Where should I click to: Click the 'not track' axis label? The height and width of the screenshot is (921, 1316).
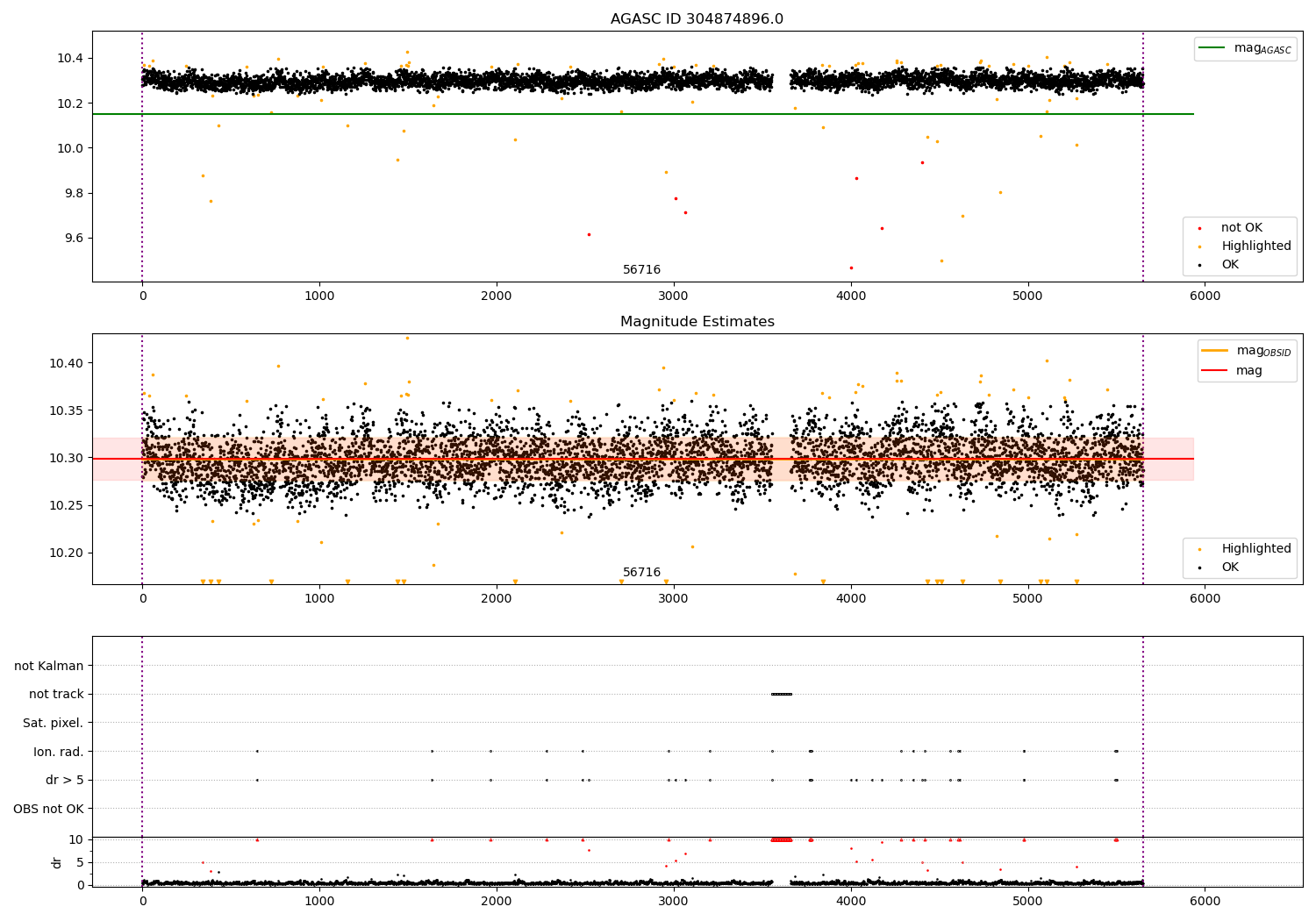pyautogui.click(x=56, y=695)
